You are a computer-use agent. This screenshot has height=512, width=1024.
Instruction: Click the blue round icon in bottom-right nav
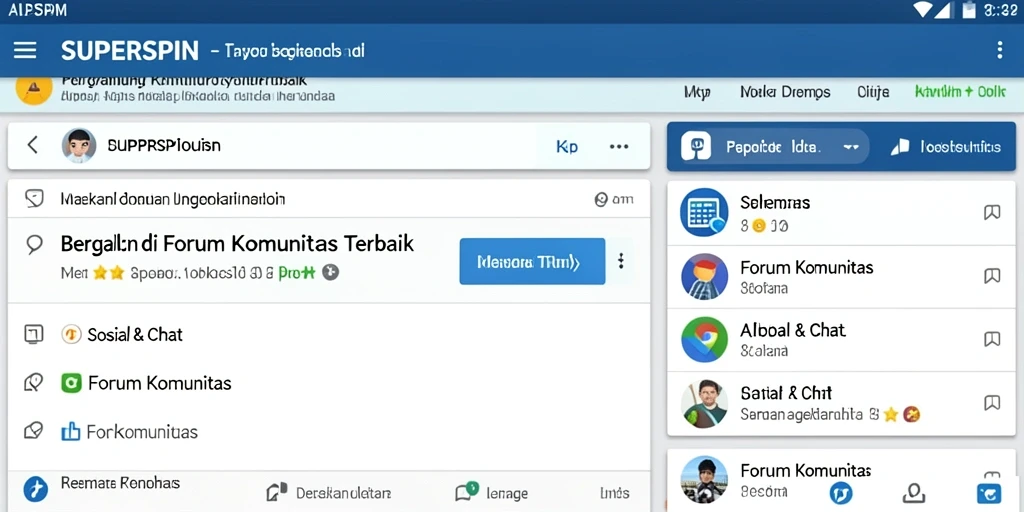pos(841,492)
